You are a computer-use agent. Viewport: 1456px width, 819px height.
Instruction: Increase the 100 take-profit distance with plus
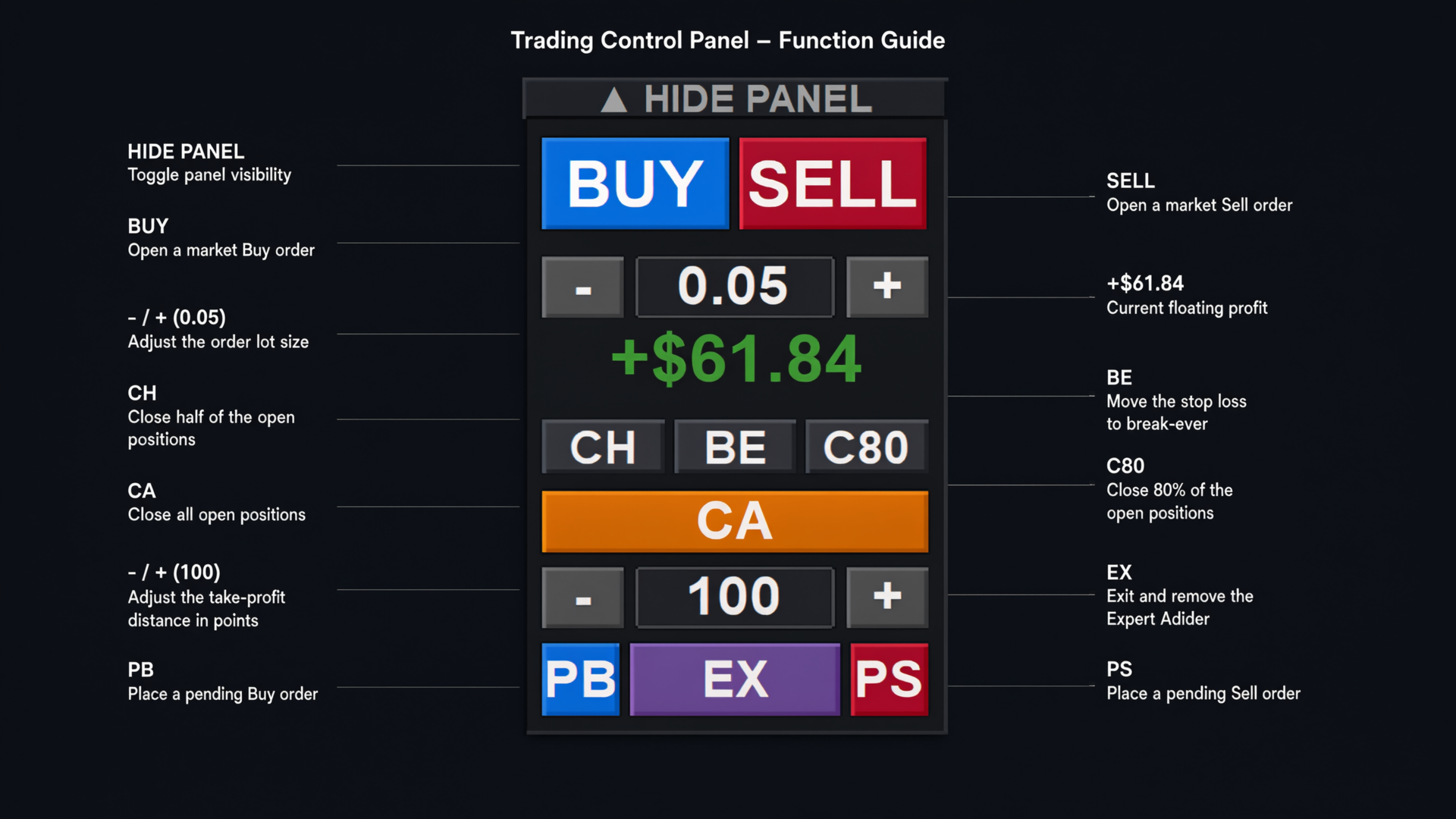(887, 598)
